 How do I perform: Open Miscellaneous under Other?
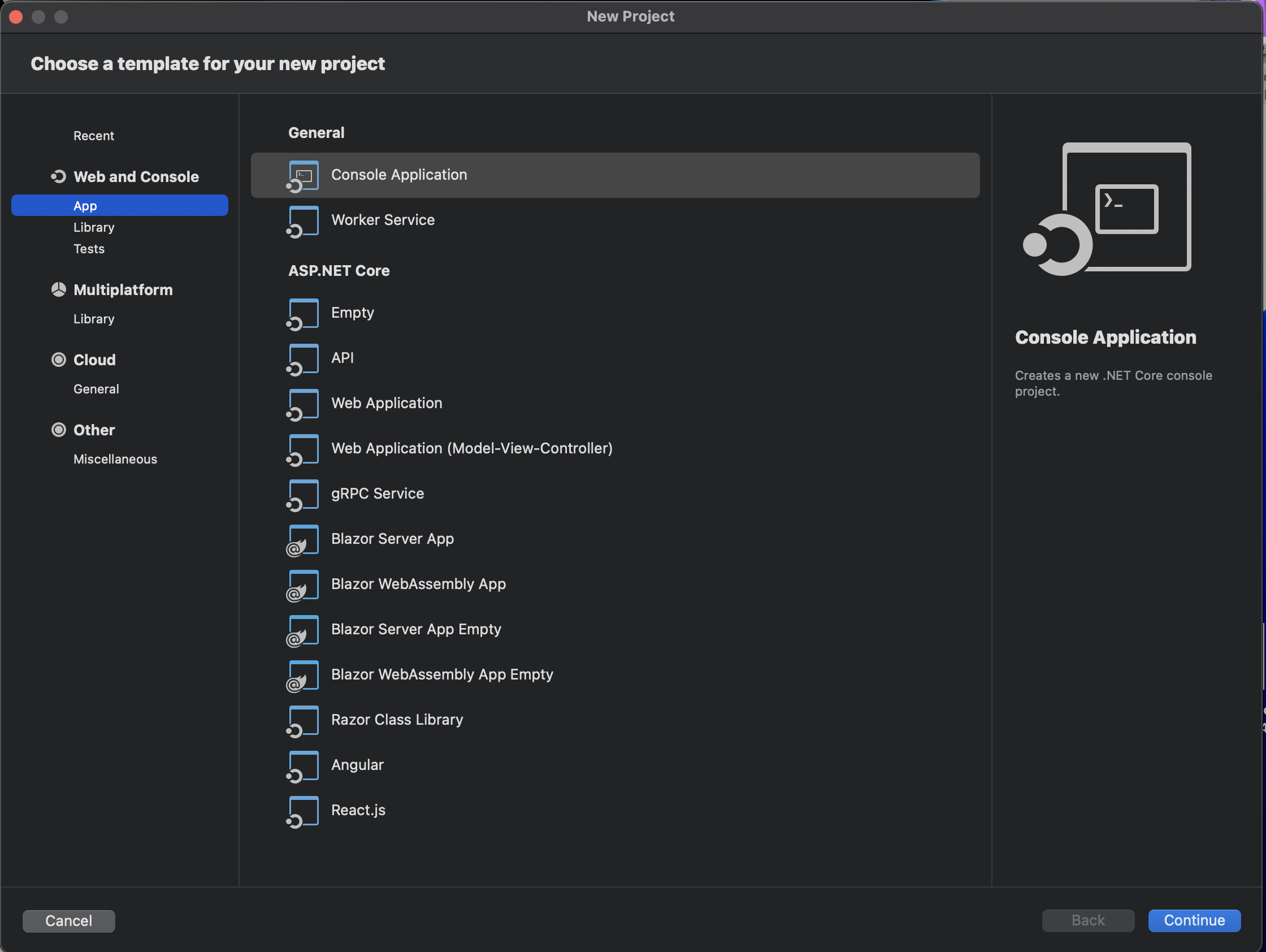(x=115, y=460)
